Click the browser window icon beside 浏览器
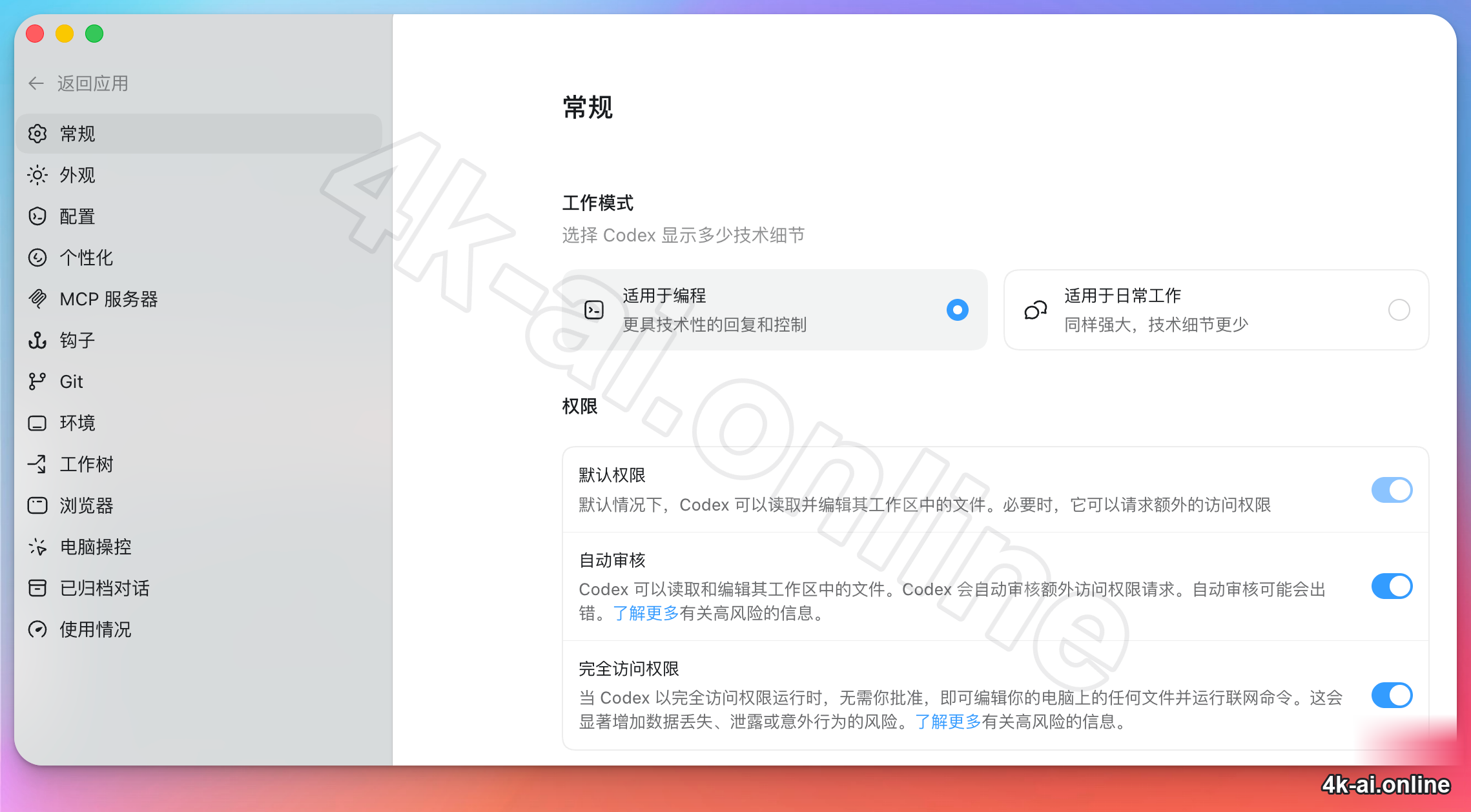Screen dimensions: 1471x812 point(37,505)
